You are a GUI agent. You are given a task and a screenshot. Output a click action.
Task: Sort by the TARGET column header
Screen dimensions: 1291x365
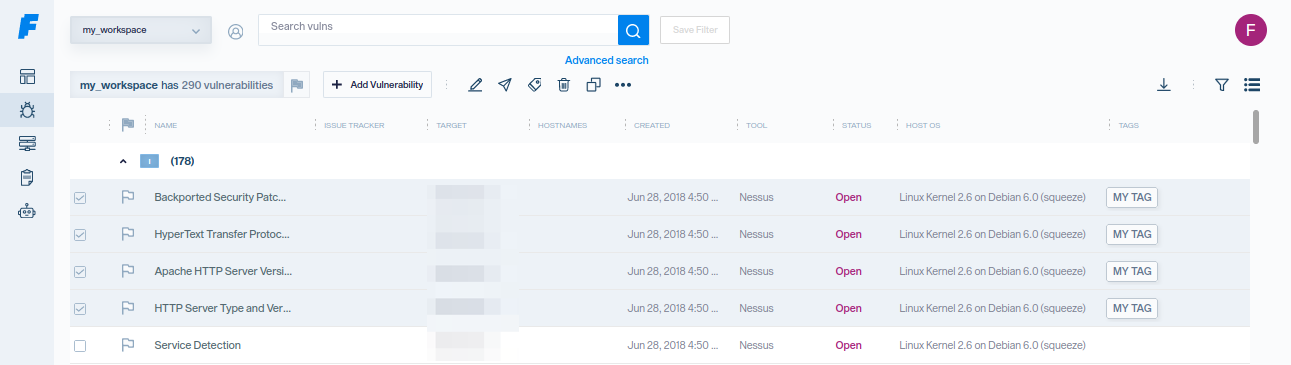(451, 125)
